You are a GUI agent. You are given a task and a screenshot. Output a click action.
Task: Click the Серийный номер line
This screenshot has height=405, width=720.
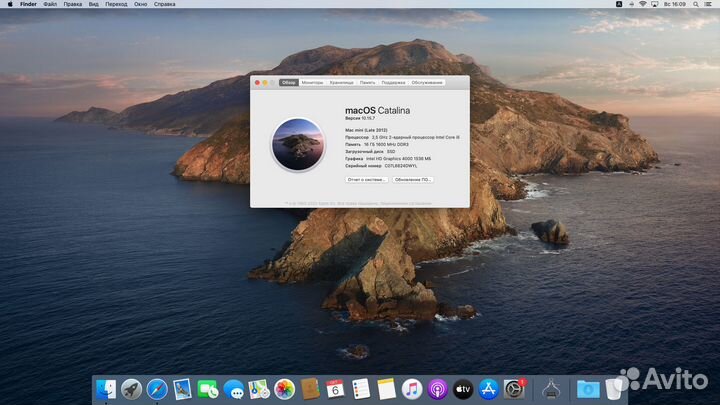tap(381, 166)
